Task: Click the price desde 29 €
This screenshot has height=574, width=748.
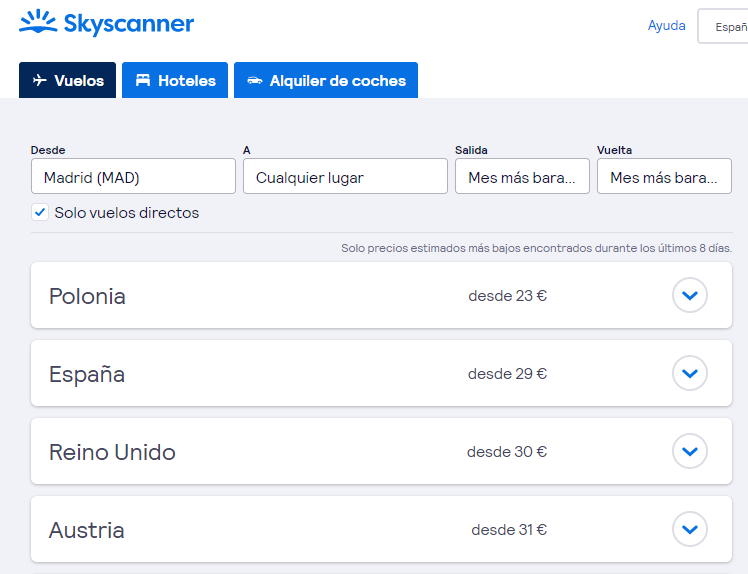Action: [508, 374]
